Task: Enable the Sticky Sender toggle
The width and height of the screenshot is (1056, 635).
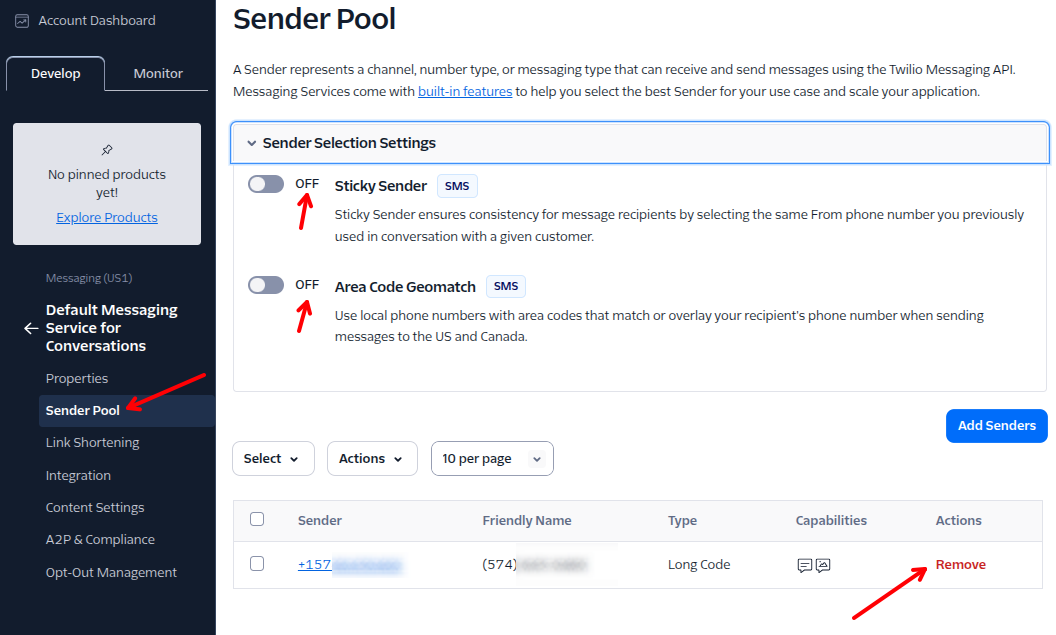Action: [265, 184]
